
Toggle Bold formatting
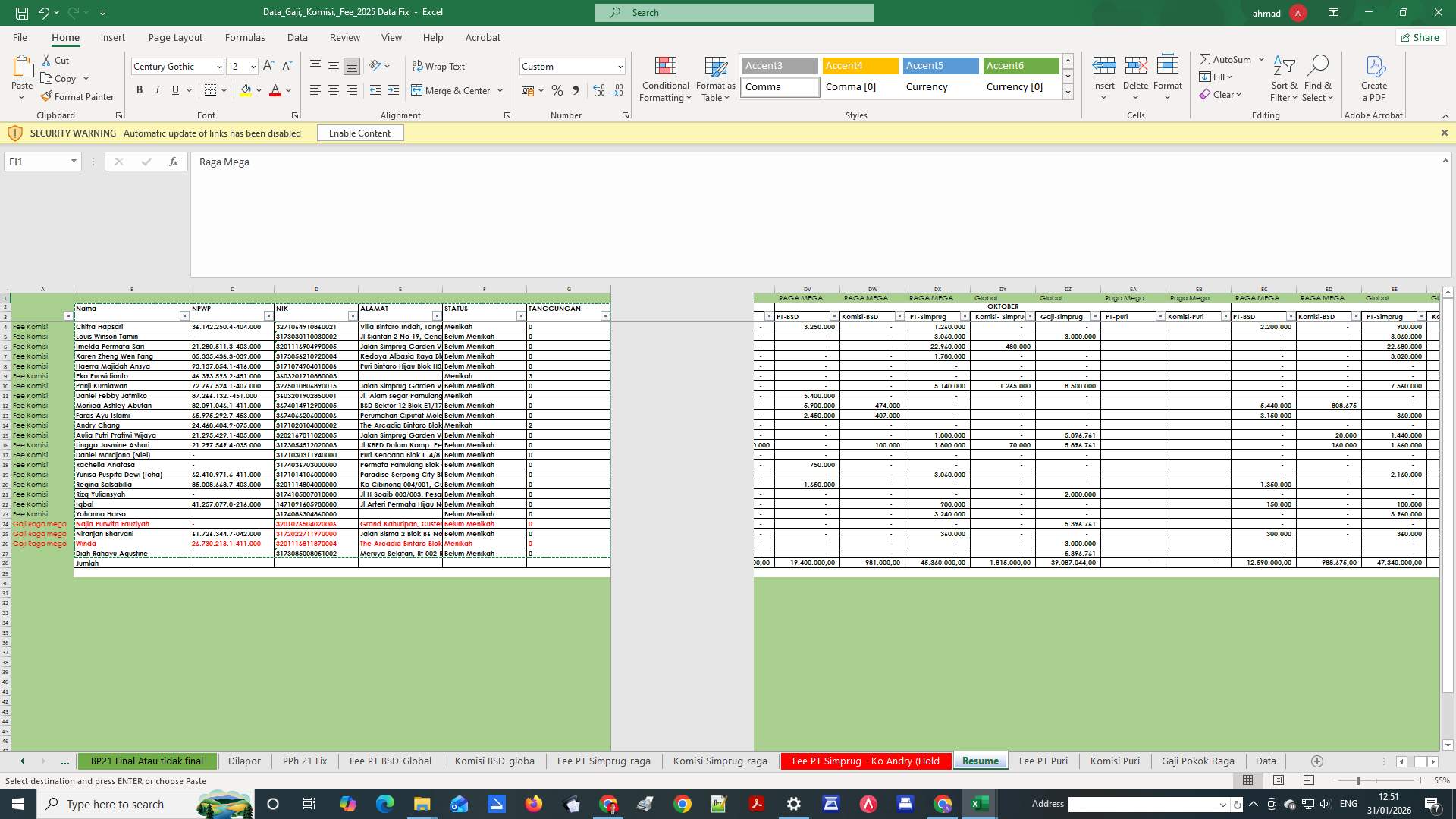tap(140, 90)
